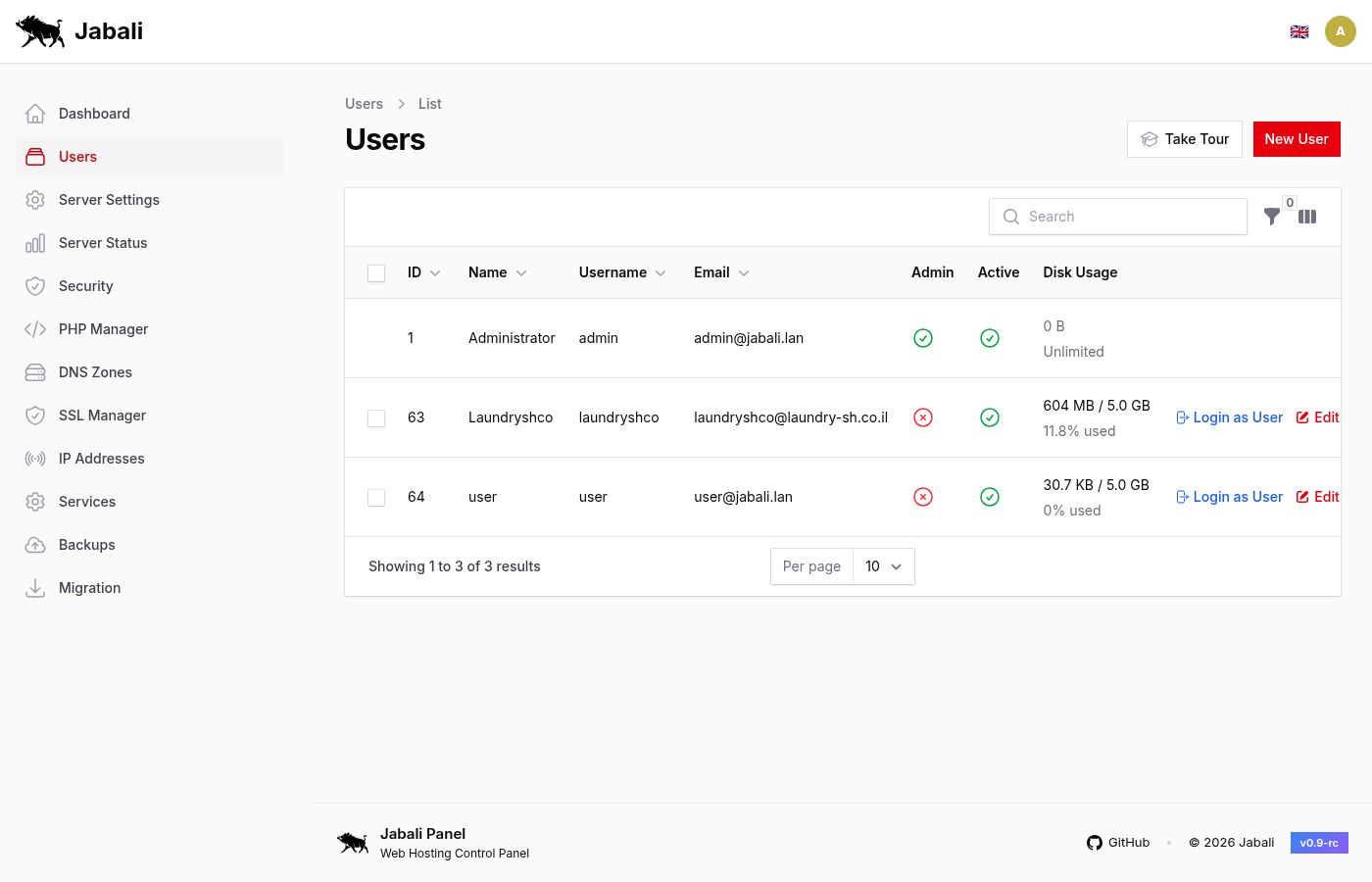Open the column visibility icon
This screenshot has height=882, width=1372.
pos(1307,217)
